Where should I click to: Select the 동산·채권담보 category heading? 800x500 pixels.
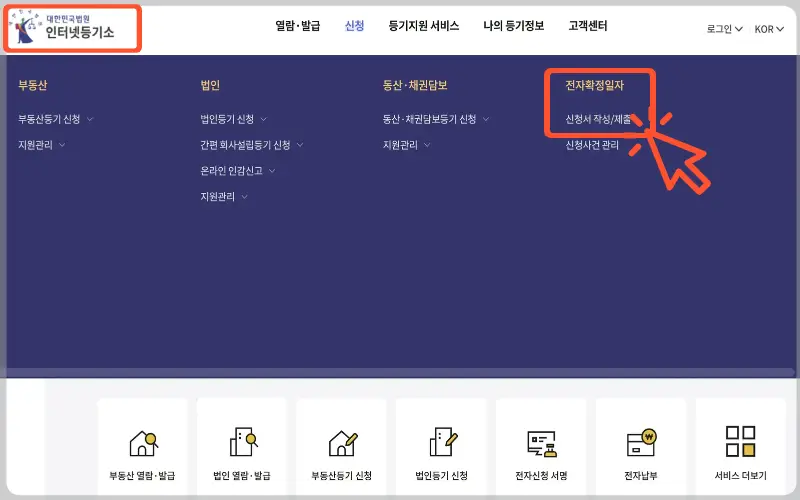[415, 85]
